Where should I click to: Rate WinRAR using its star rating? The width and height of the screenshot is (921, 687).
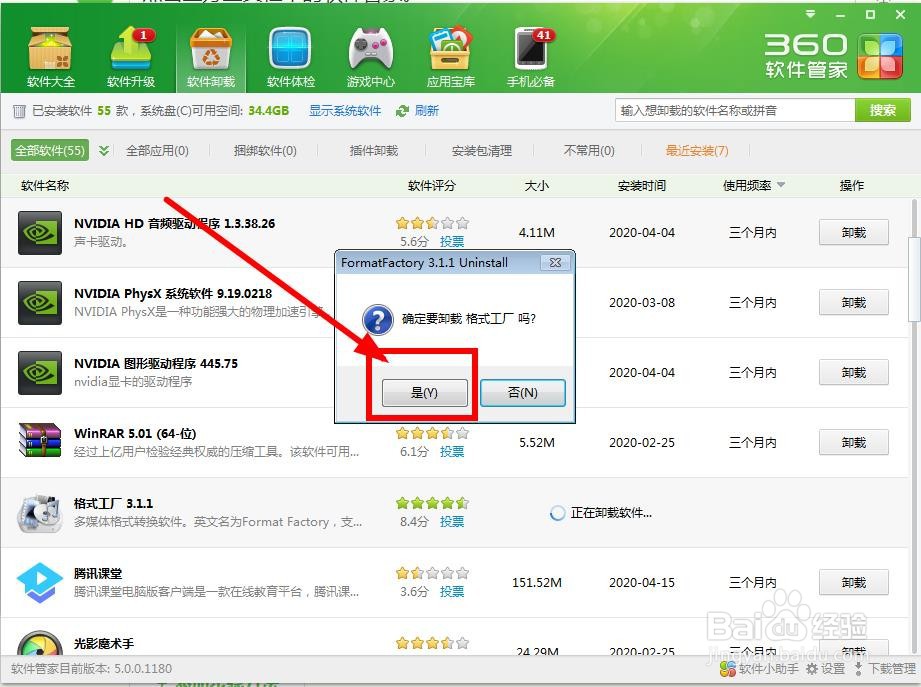tap(432, 433)
